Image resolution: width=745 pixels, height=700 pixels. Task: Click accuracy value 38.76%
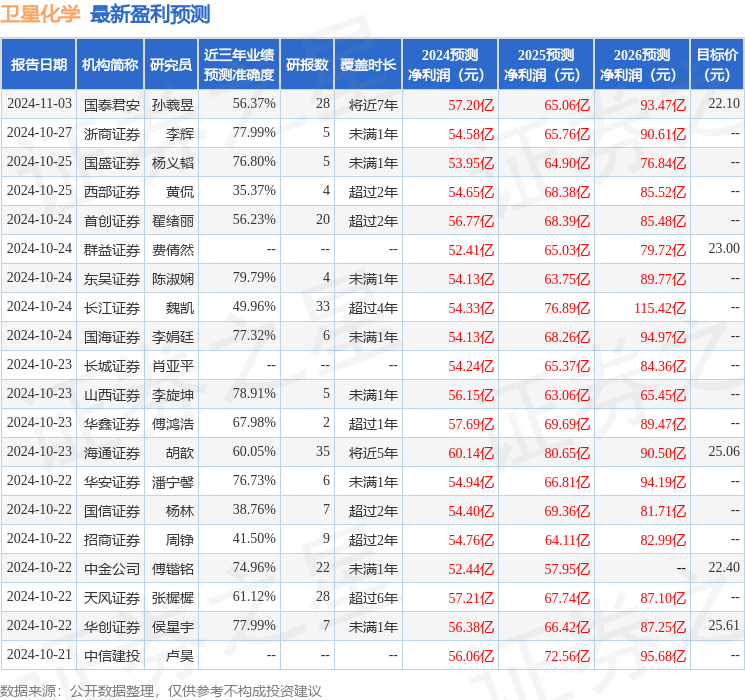pyautogui.click(x=254, y=509)
